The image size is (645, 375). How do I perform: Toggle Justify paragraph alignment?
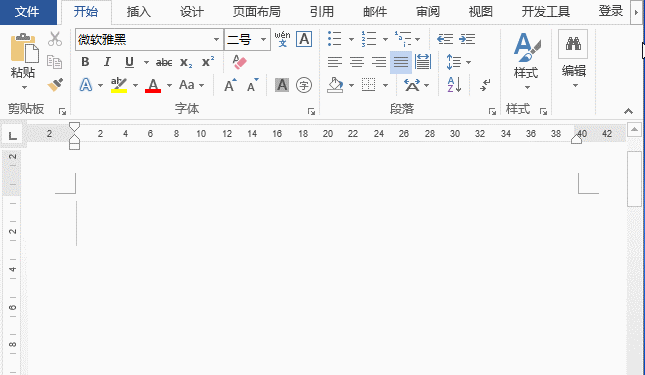(401, 62)
